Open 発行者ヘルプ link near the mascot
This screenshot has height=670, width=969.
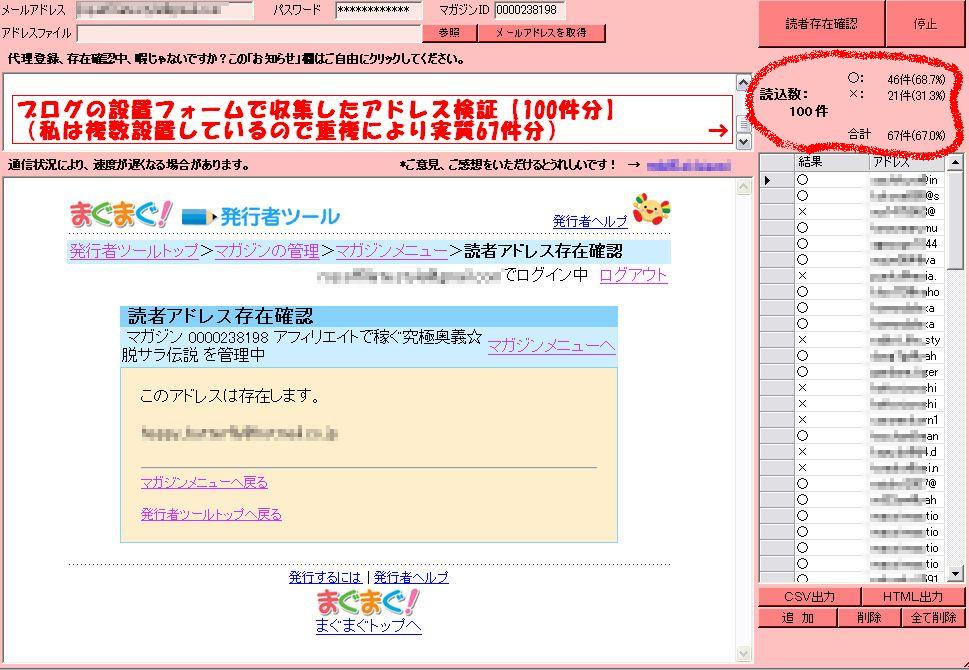590,221
